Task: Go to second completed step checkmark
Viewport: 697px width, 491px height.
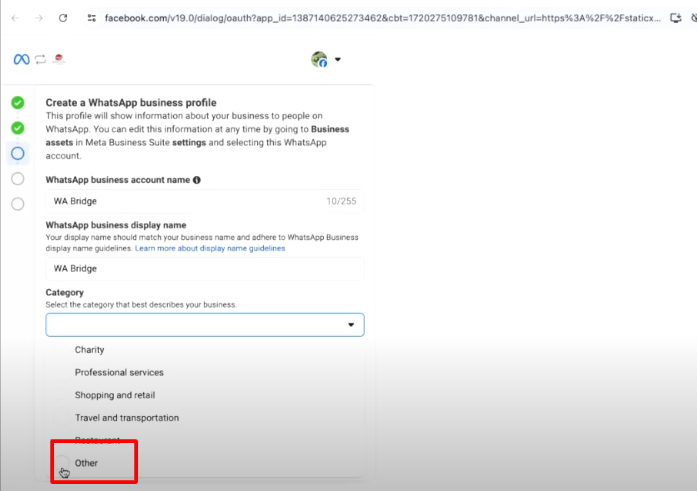Action: pyautogui.click(x=18, y=128)
